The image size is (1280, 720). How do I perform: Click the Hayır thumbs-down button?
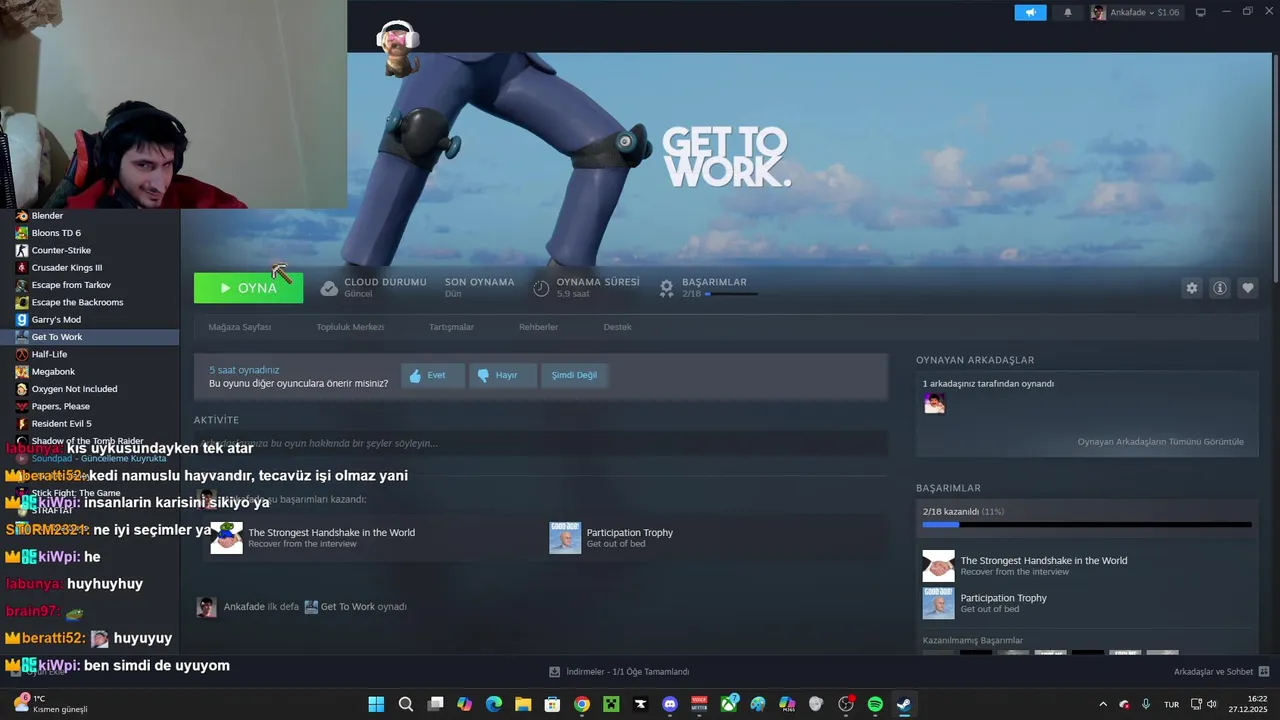[503, 375]
